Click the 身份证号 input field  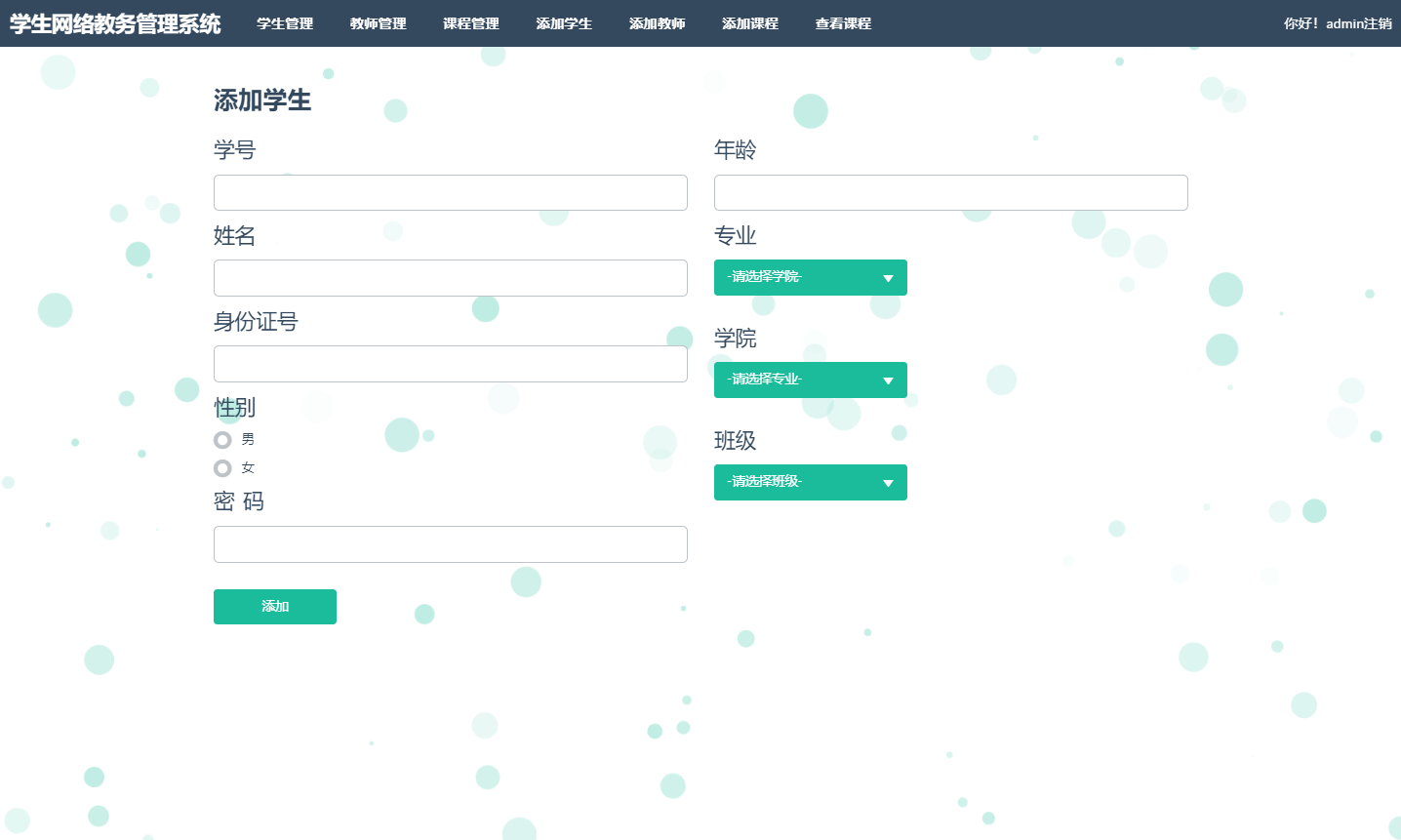450,363
